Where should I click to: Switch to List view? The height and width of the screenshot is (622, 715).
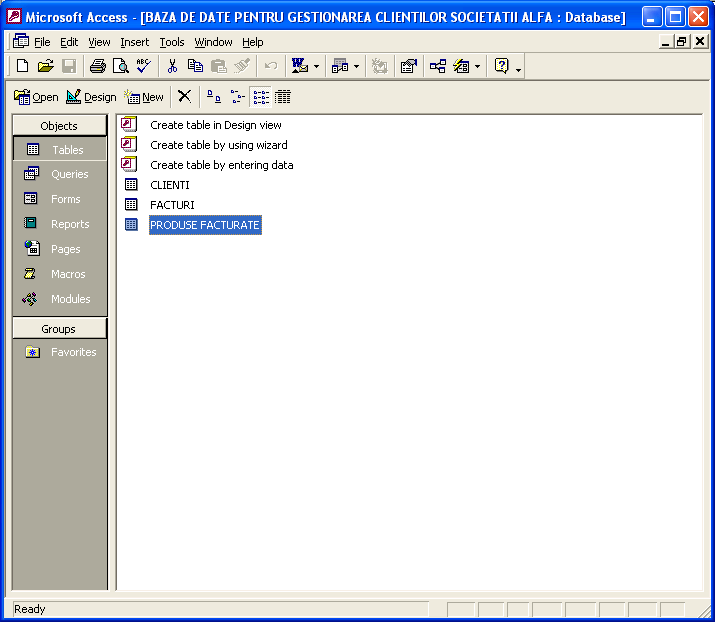[261, 96]
